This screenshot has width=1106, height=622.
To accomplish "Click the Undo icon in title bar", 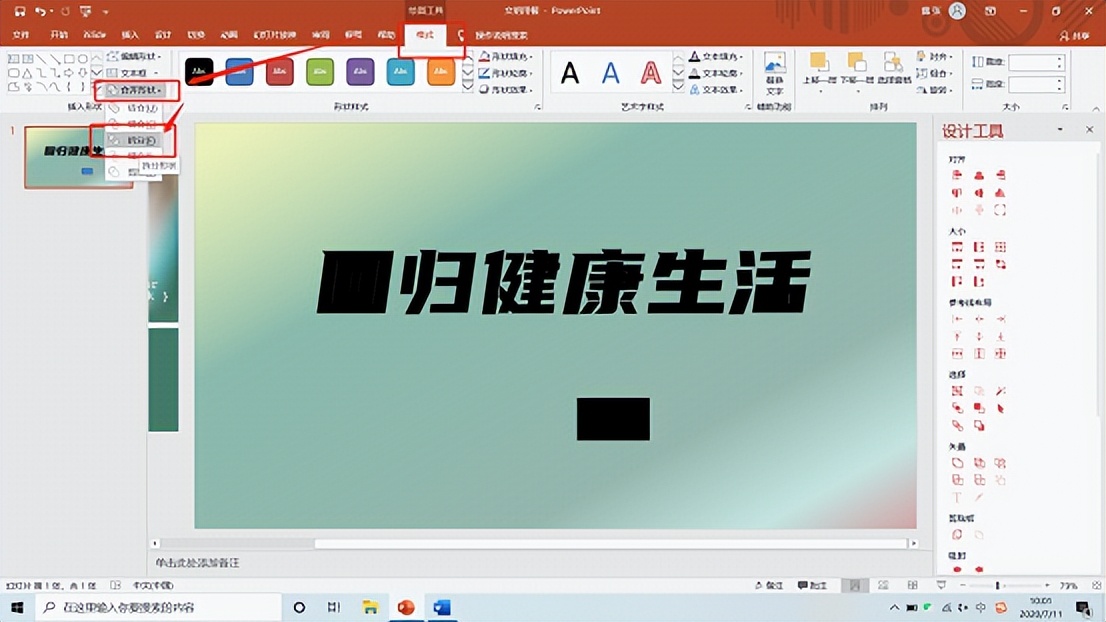I will (40, 11).
